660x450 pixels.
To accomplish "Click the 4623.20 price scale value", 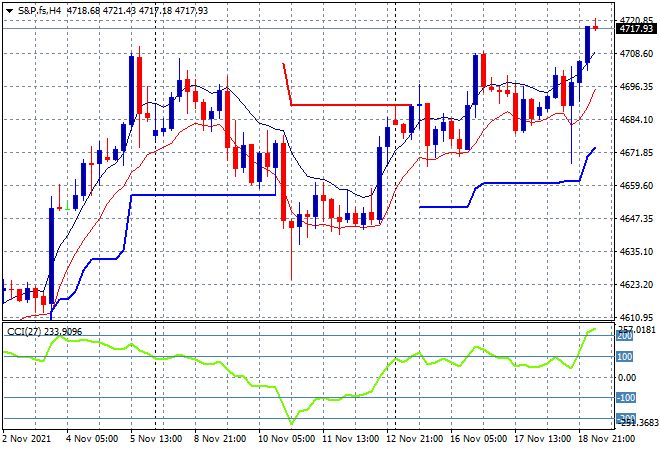I will coord(636,285).
